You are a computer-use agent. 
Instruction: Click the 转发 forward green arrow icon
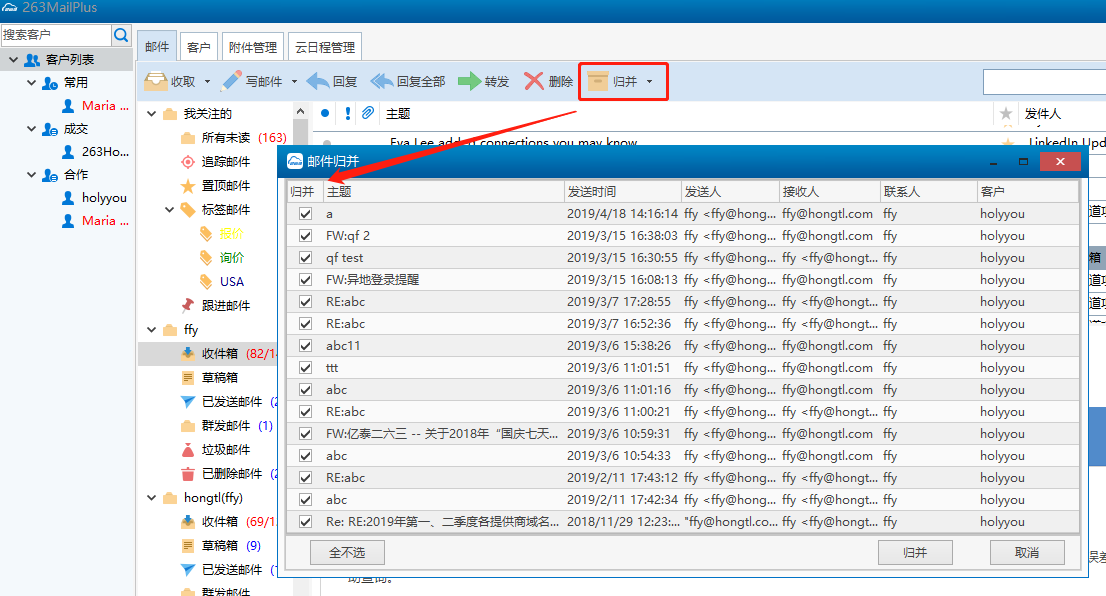pyautogui.click(x=469, y=81)
